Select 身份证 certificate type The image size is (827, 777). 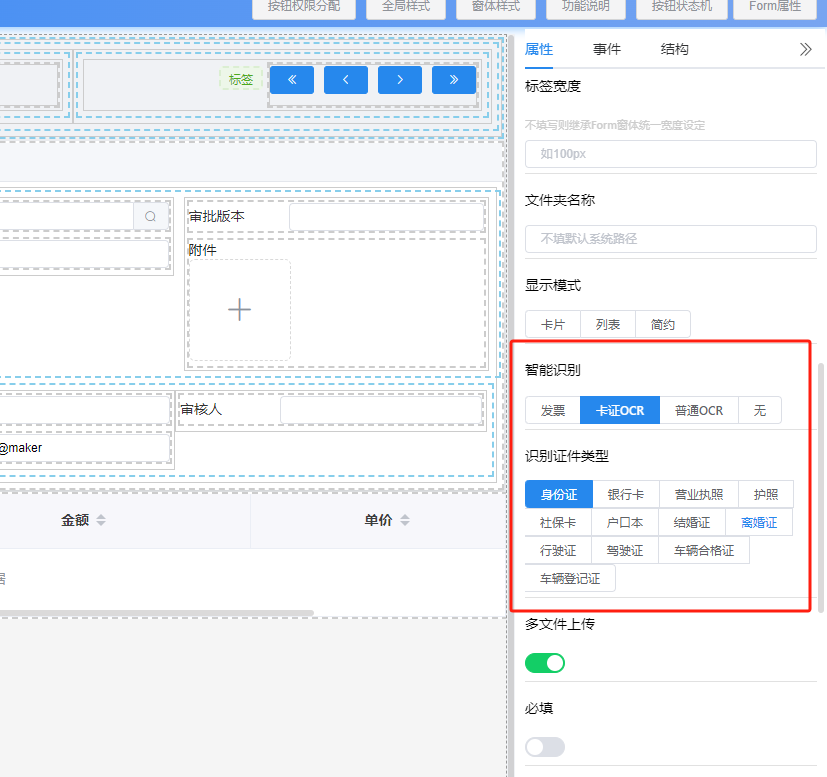pos(559,495)
